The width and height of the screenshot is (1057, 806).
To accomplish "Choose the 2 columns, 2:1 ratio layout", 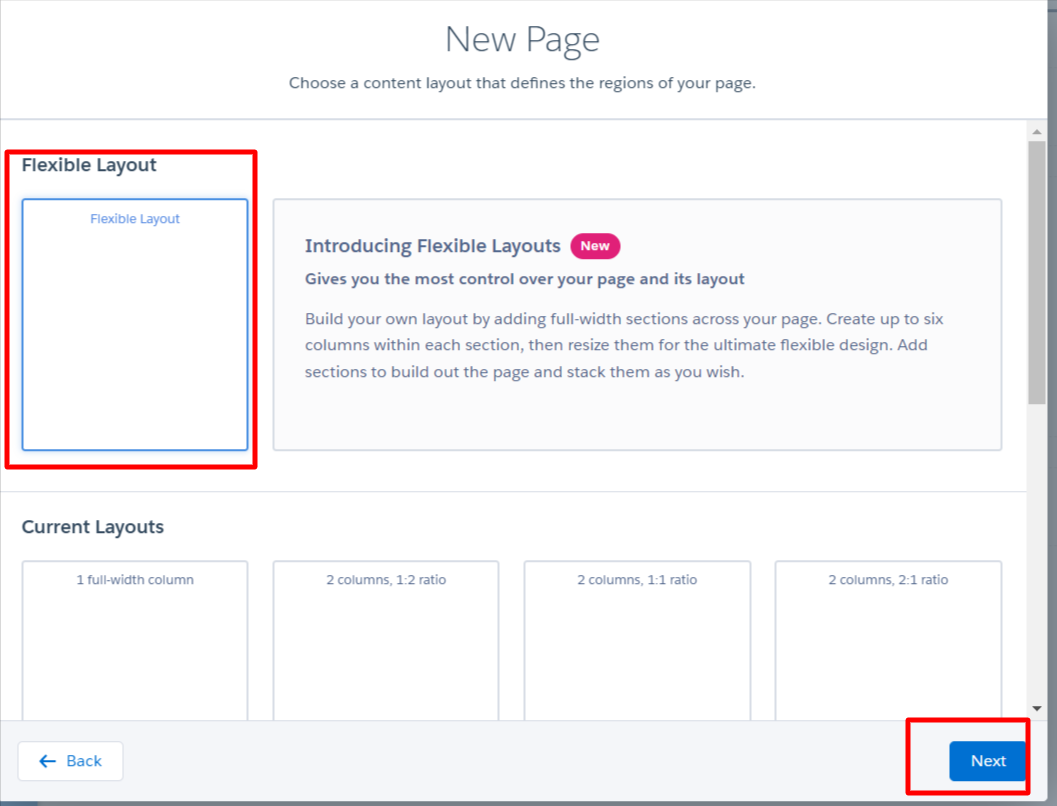I will click(x=888, y=640).
